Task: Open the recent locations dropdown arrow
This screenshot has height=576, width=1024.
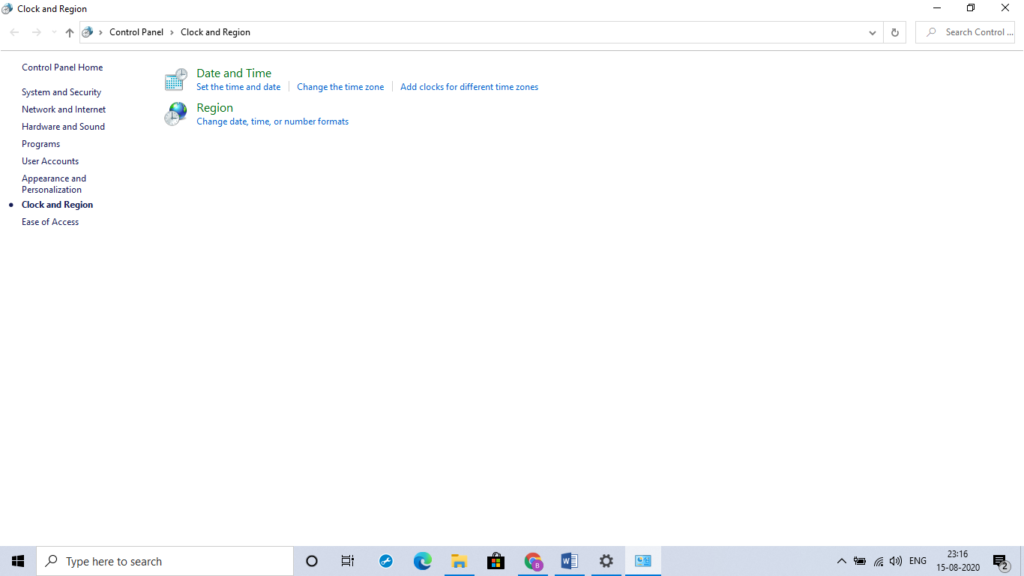Action: pos(54,32)
